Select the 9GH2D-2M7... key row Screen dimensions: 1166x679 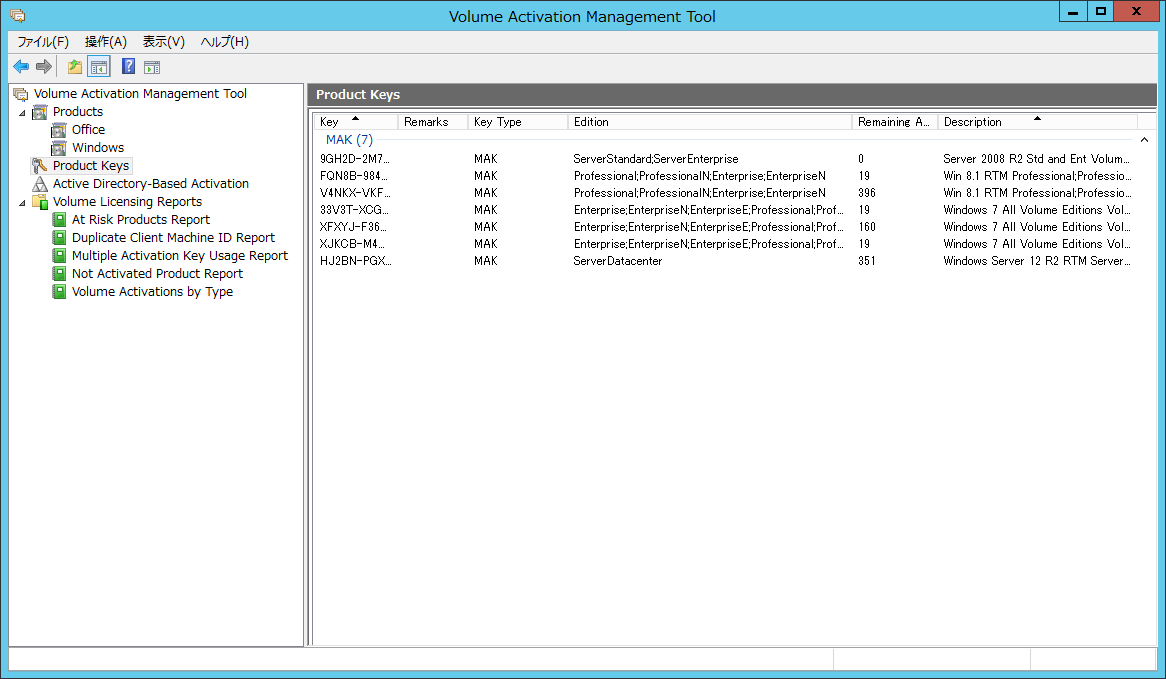tap(725, 159)
